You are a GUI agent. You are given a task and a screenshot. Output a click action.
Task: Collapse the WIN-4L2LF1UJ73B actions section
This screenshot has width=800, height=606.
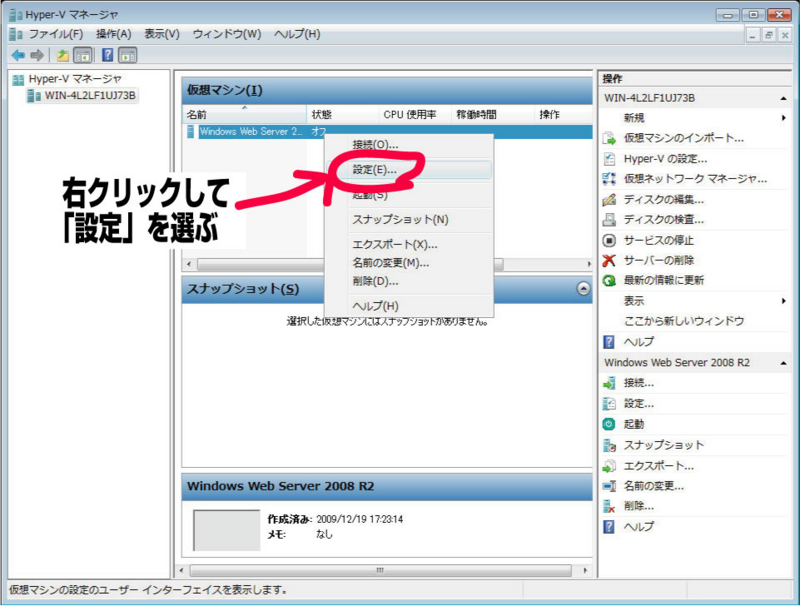782,96
